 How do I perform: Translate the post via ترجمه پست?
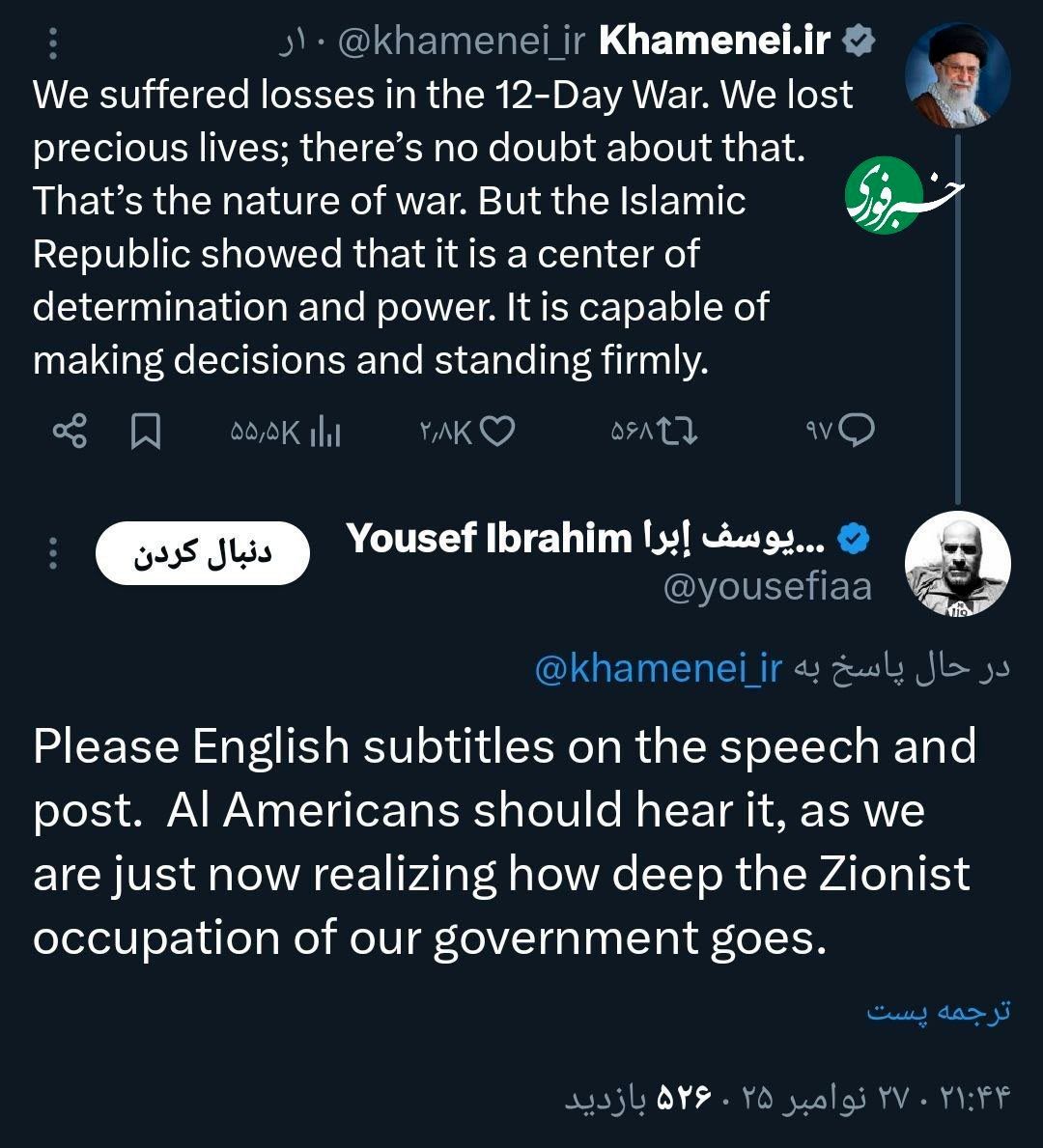click(x=938, y=1011)
